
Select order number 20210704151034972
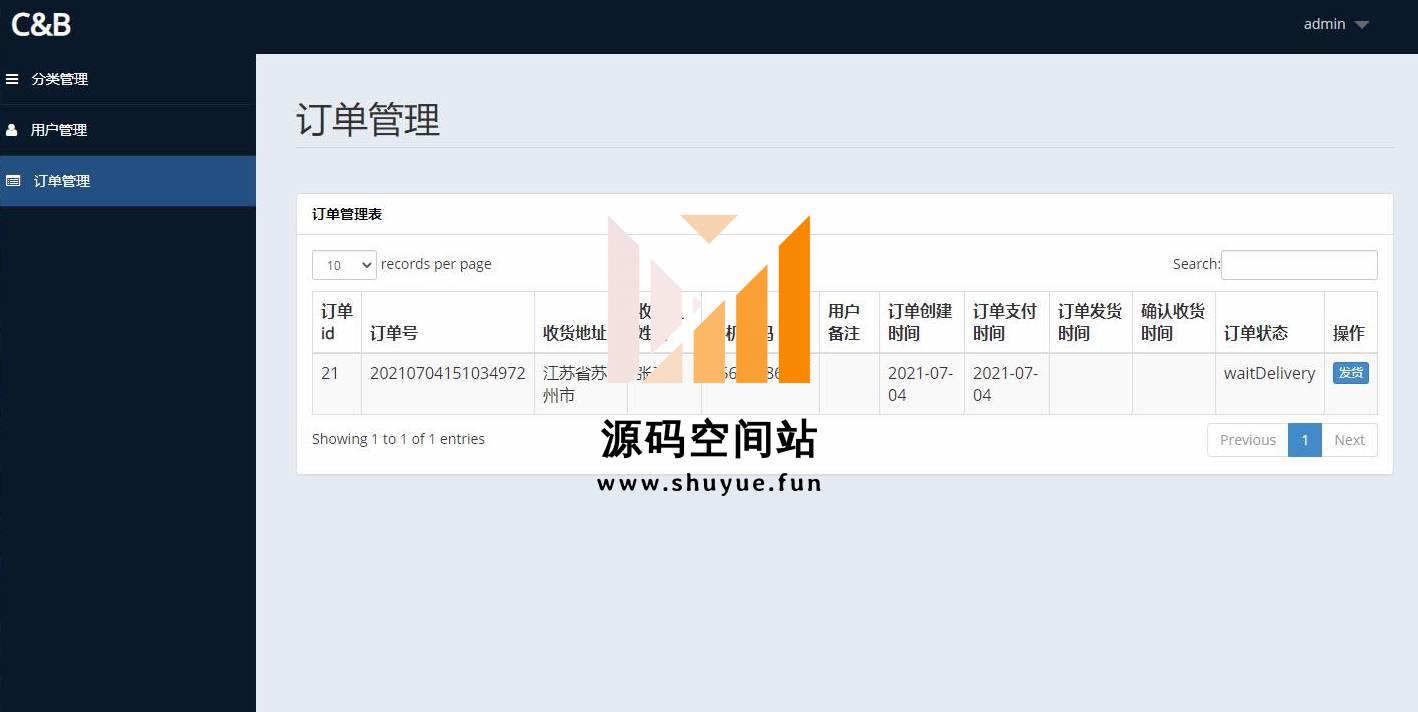click(x=448, y=373)
